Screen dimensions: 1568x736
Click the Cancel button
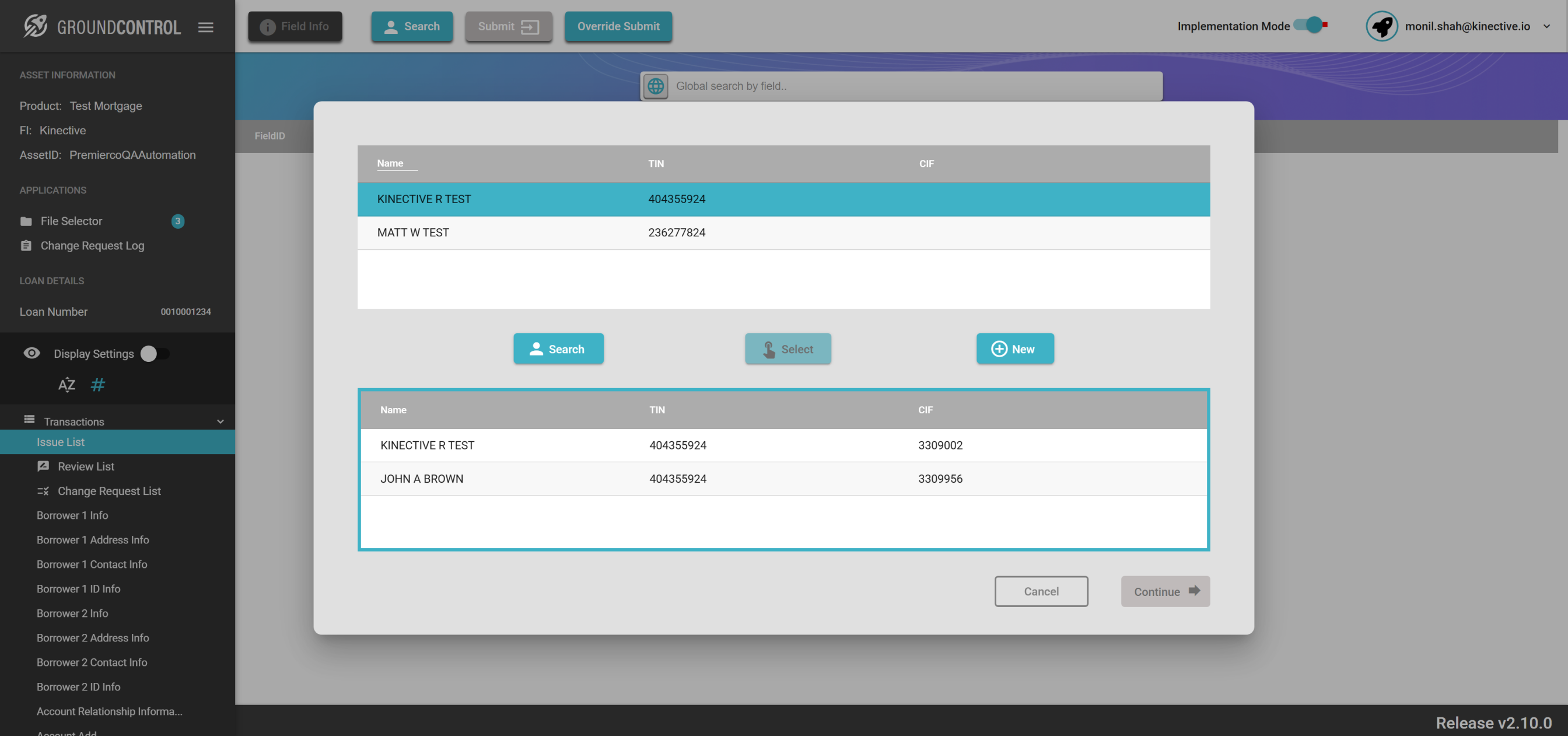pyautogui.click(x=1041, y=591)
